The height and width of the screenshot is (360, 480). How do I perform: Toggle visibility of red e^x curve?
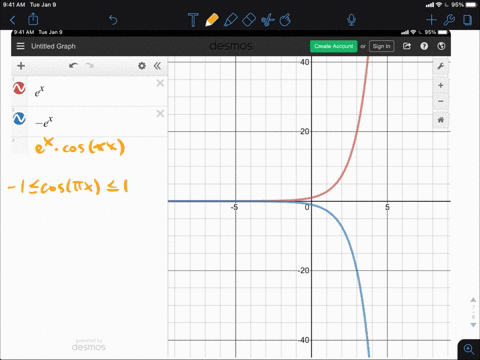[x=19, y=88]
